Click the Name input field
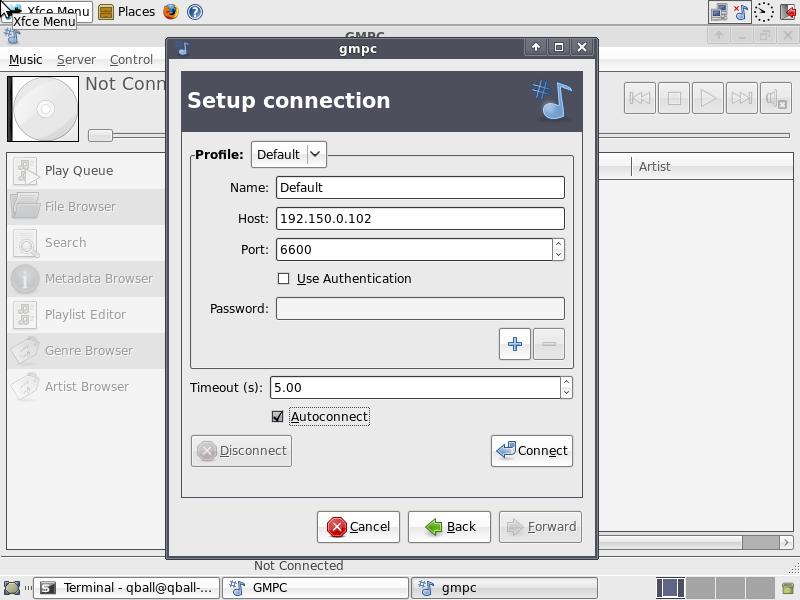 pos(420,188)
